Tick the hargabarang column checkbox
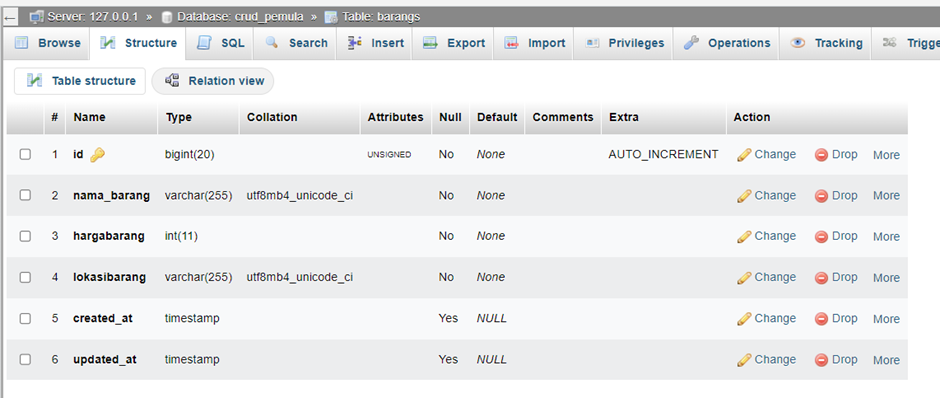Screen dimensions: 940x398 pos(25,236)
